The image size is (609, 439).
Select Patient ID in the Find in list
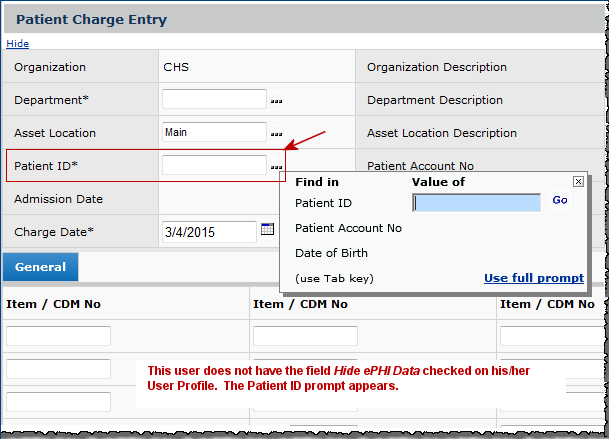(x=323, y=203)
